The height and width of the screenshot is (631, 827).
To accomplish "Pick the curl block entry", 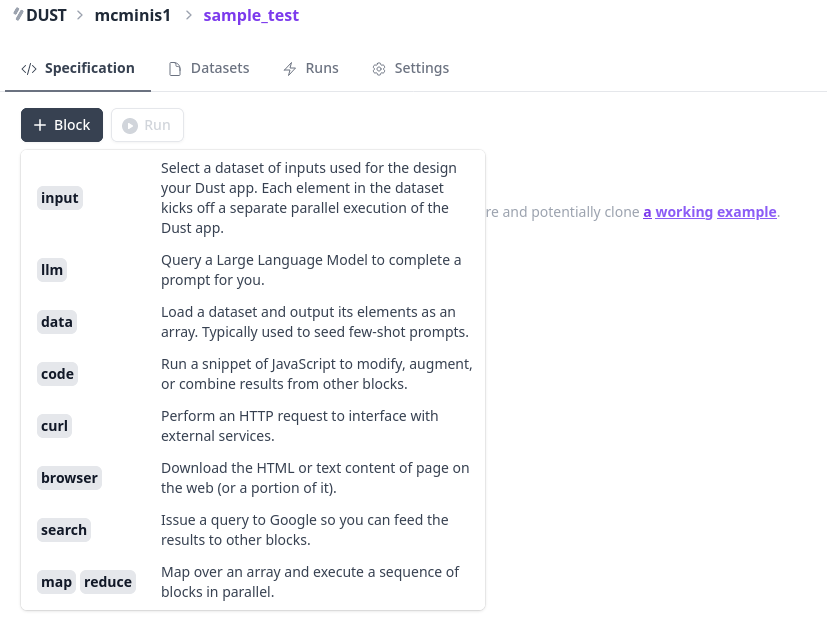I will pyautogui.click(x=253, y=426).
